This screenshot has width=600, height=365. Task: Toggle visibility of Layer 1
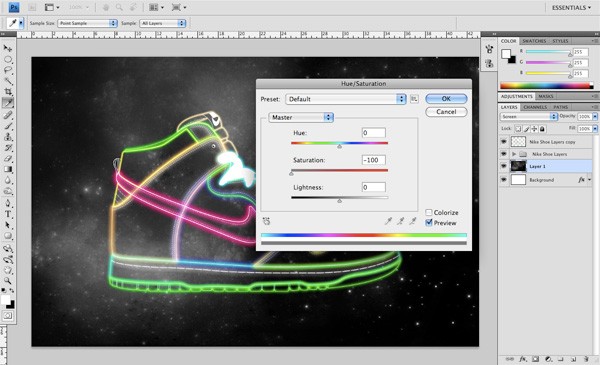click(x=504, y=166)
